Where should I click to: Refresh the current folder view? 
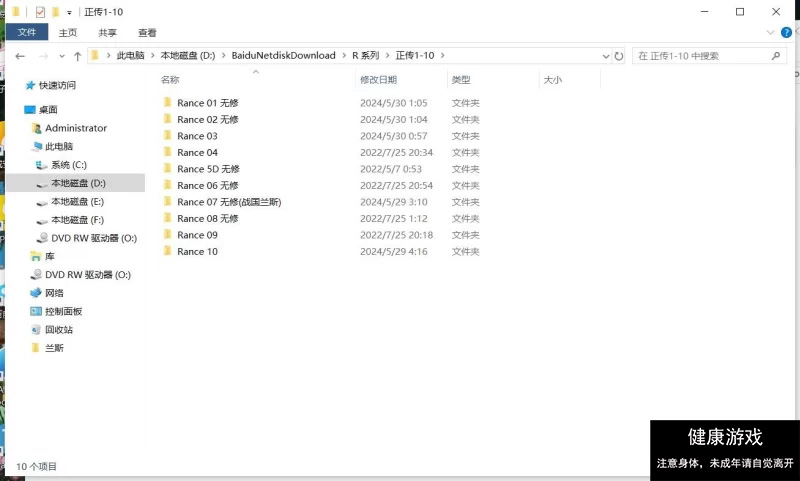(x=619, y=56)
